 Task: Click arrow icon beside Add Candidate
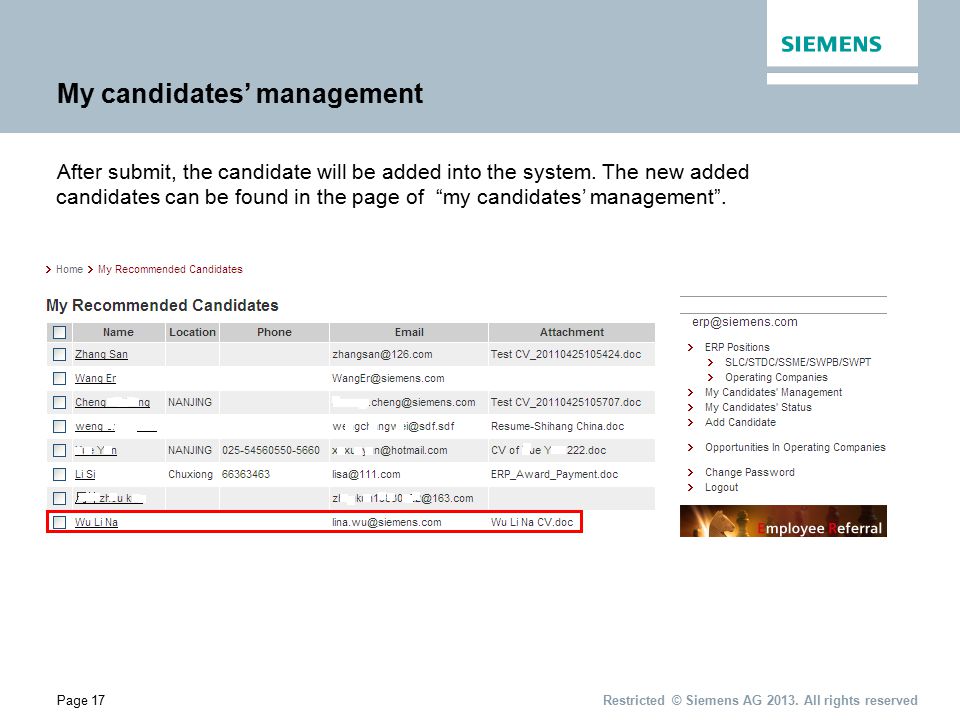pyautogui.click(x=691, y=422)
